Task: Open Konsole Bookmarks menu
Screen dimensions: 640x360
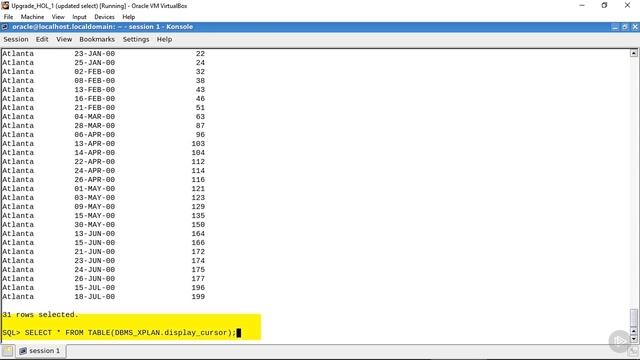Action: (x=97, y=39)
